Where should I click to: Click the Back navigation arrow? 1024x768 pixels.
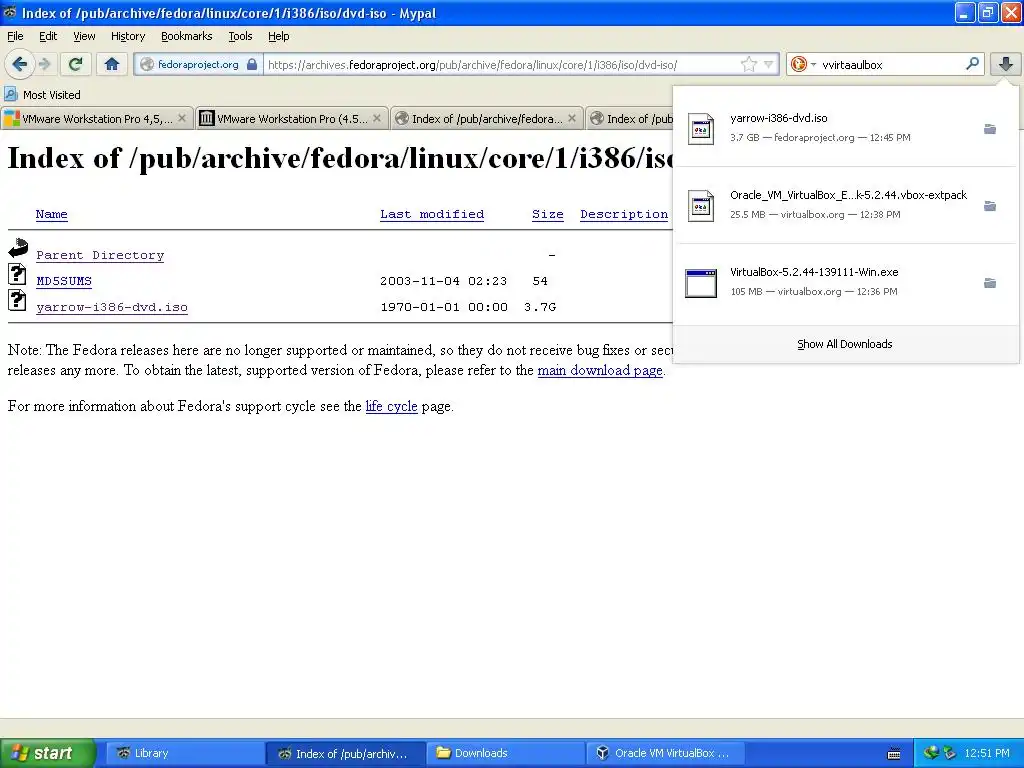pos(20,64)
